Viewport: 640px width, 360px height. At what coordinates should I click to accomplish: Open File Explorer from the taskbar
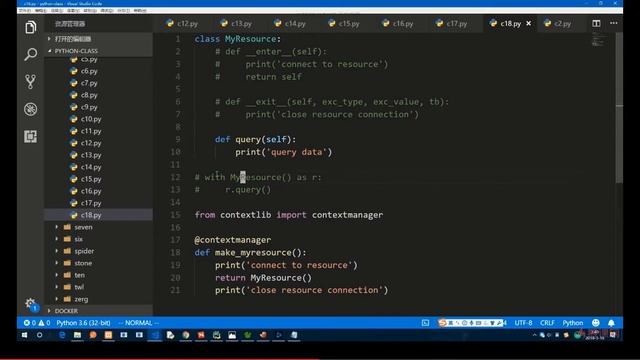(x=77, y=335)
